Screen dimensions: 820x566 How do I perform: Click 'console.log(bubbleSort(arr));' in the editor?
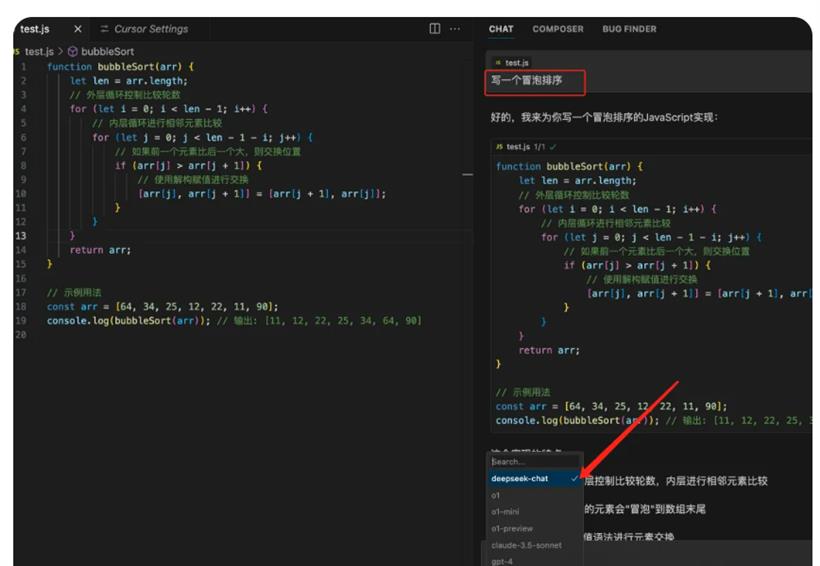pos(128,321)
